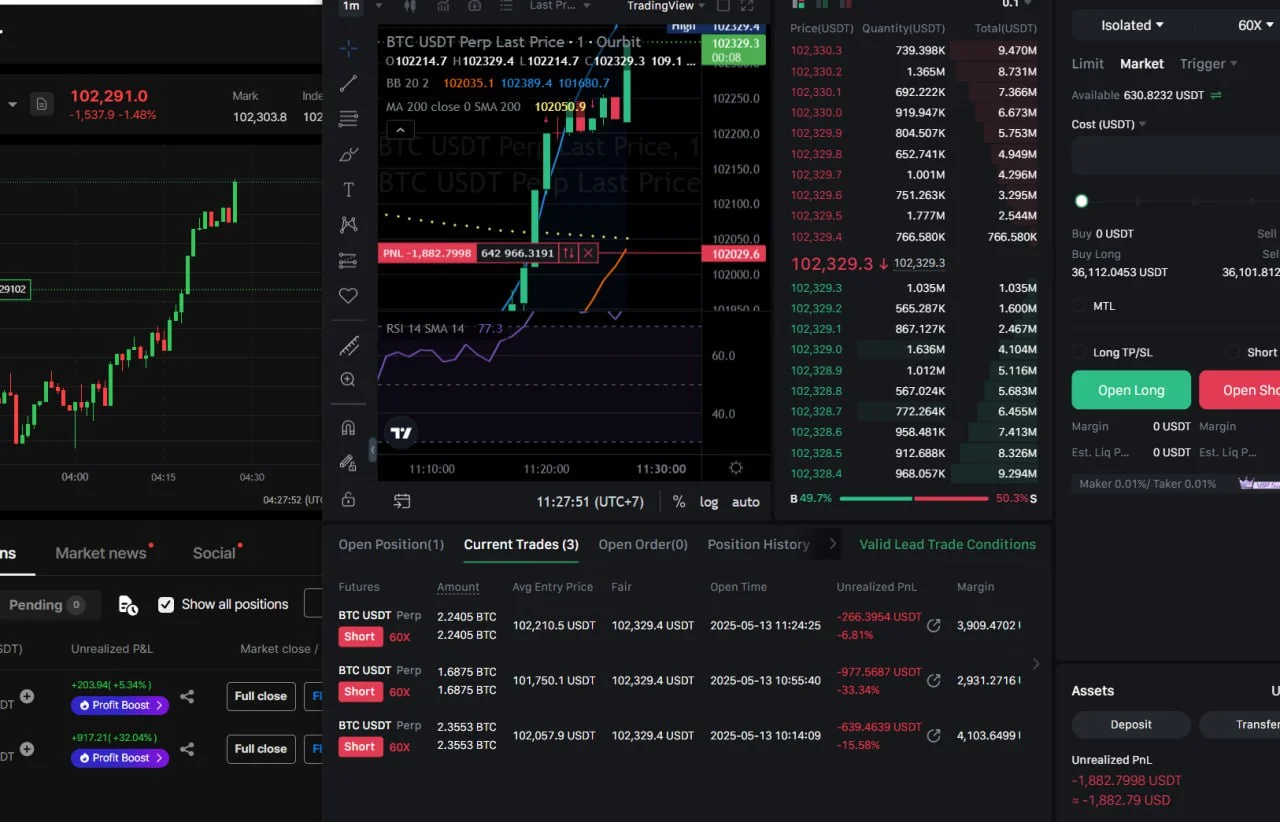Collapse the indicator legend with the chevron
1280x822 pixels.
[x=400, y=130]
